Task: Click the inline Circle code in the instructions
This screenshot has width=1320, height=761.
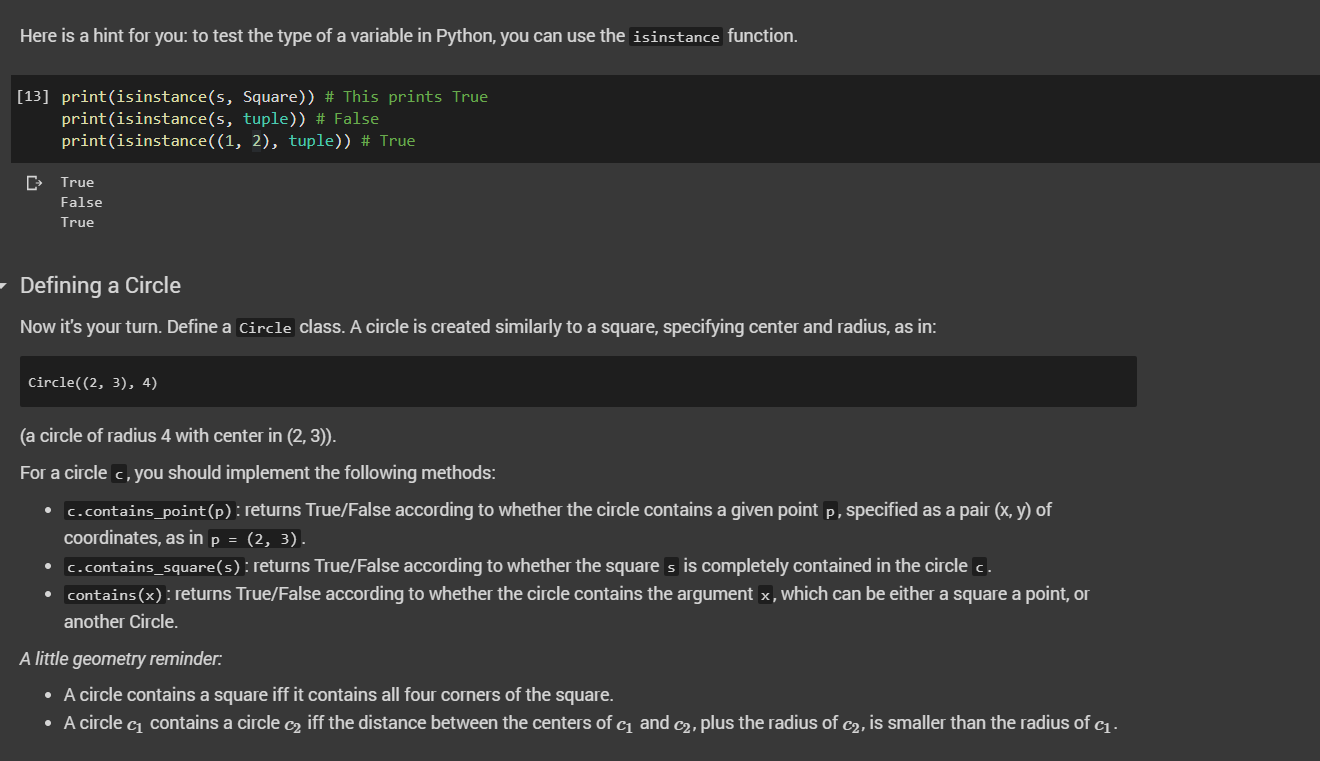Action: [x=266, y=328]
